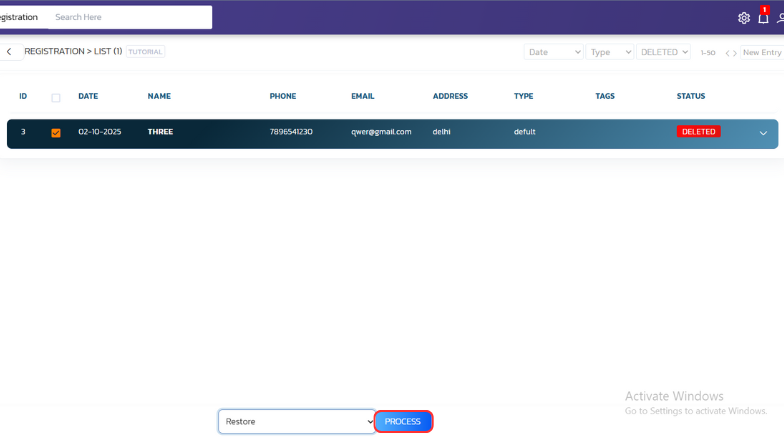Click the red DELETED status badge
Screen dimensions: 784x440
point(698,131)
